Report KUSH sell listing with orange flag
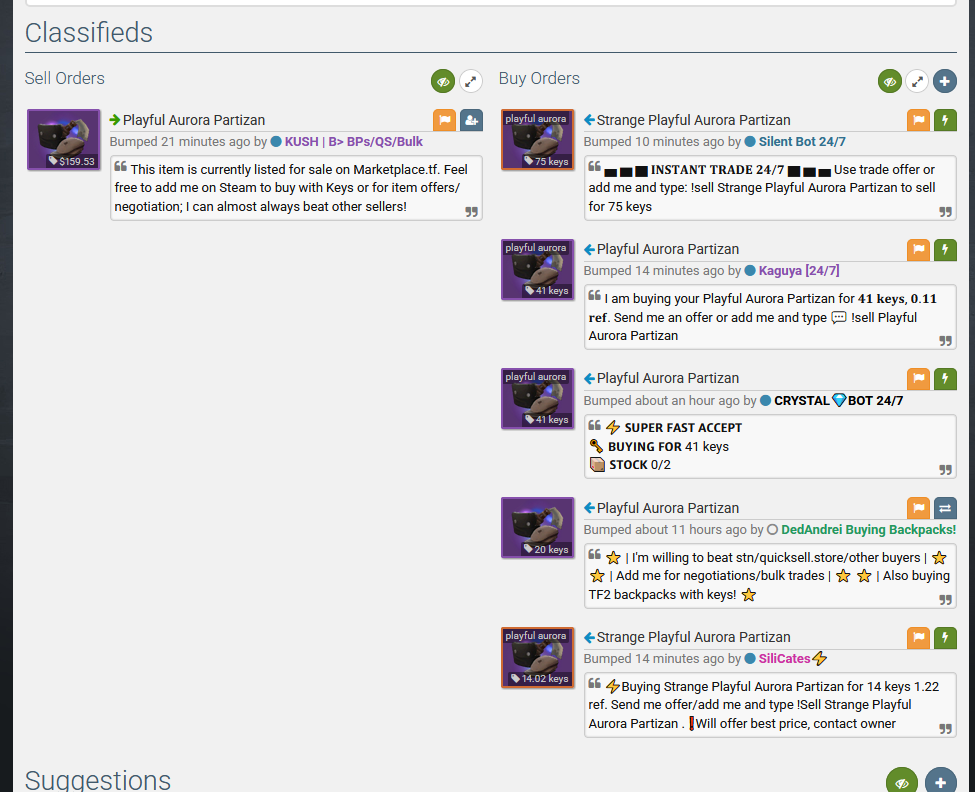The height and width of the screenshot is (792, 975). pyautogui.click(x=445, y=120)
